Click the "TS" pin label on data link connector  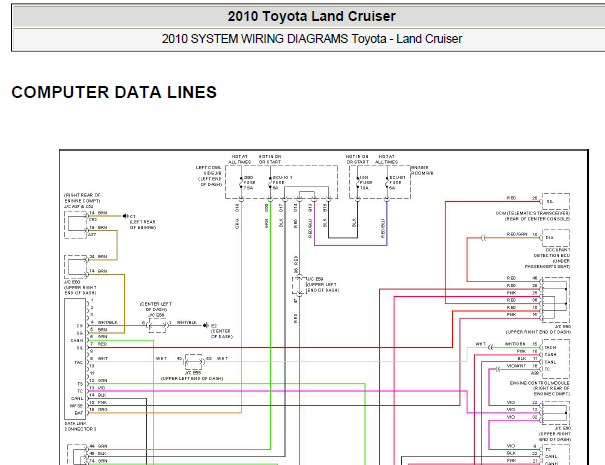coord(80,384)
